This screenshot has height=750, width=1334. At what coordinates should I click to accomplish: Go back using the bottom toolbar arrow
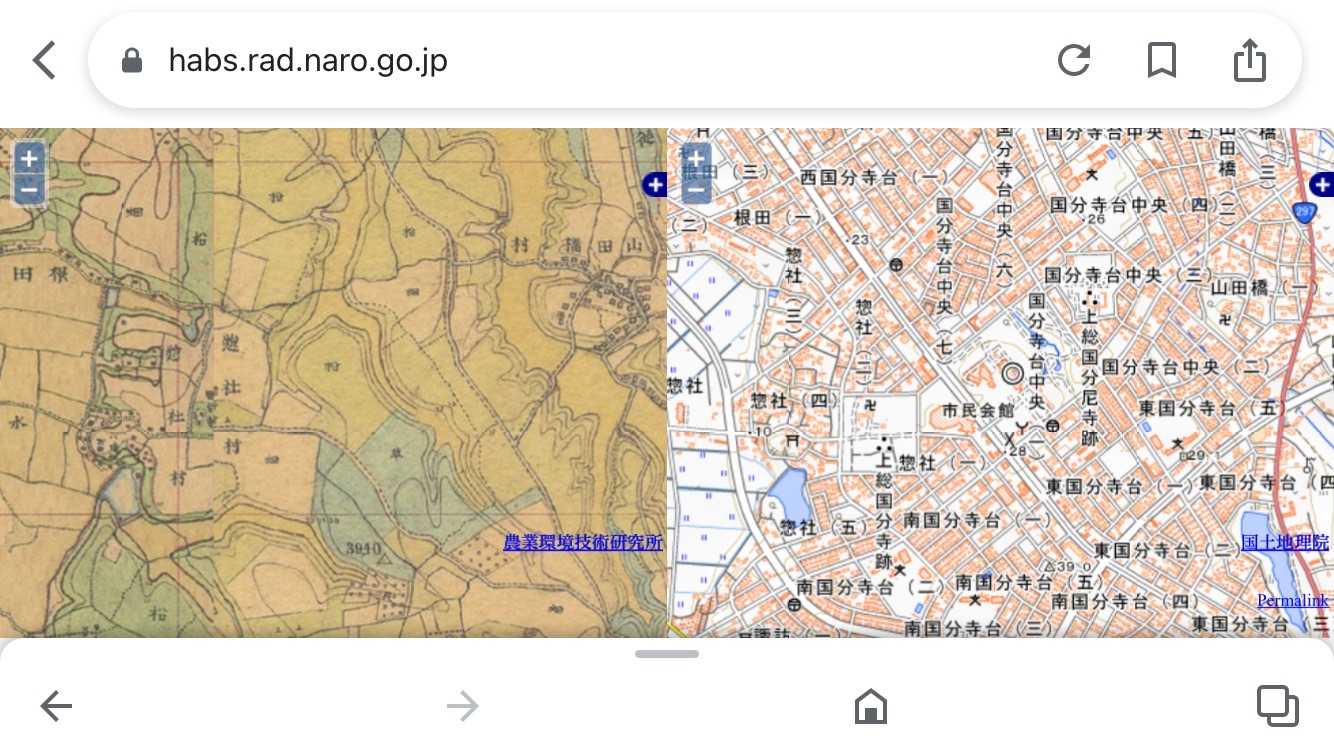[x=56, y=707]
